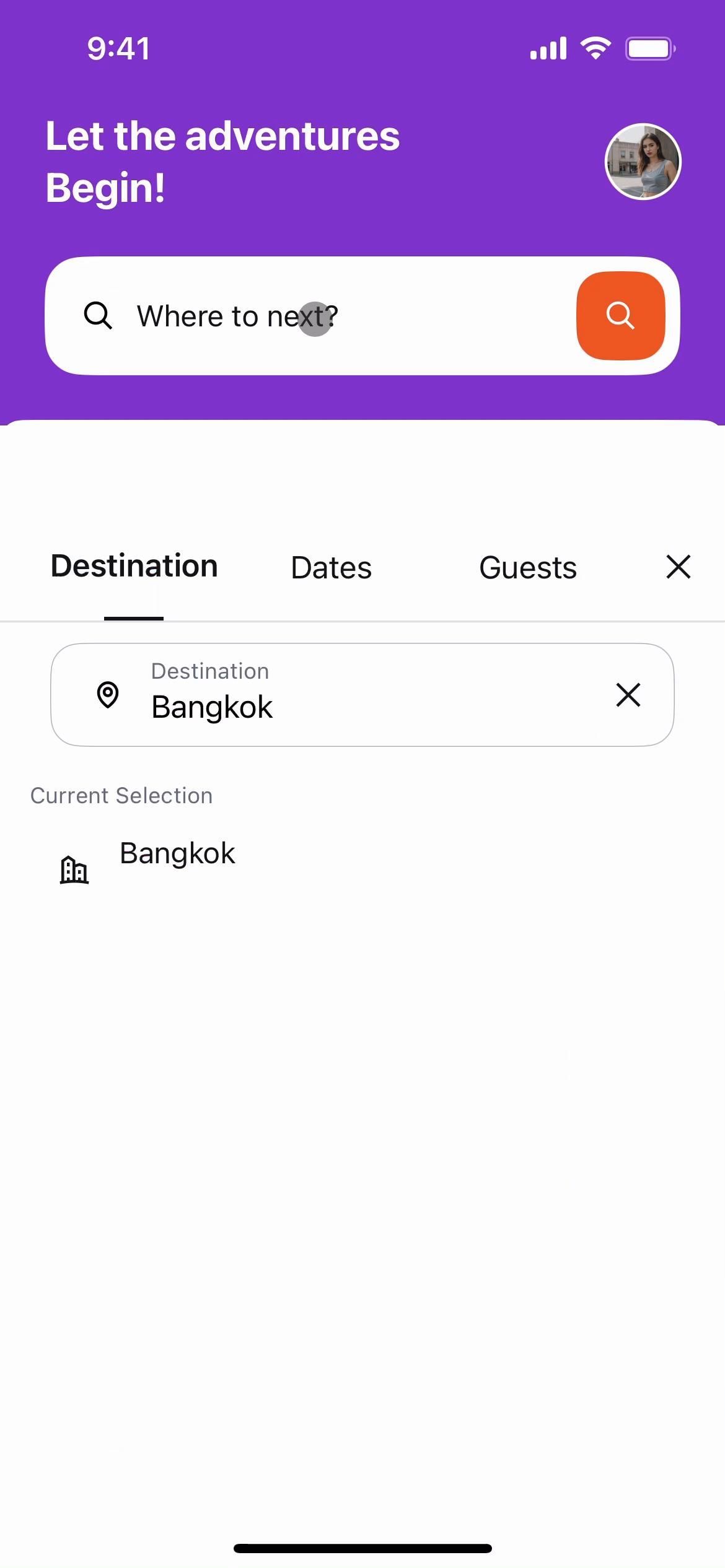Open the Guests tab
The width and height of the screenshot is (725, 1568).
click(528, 568)
